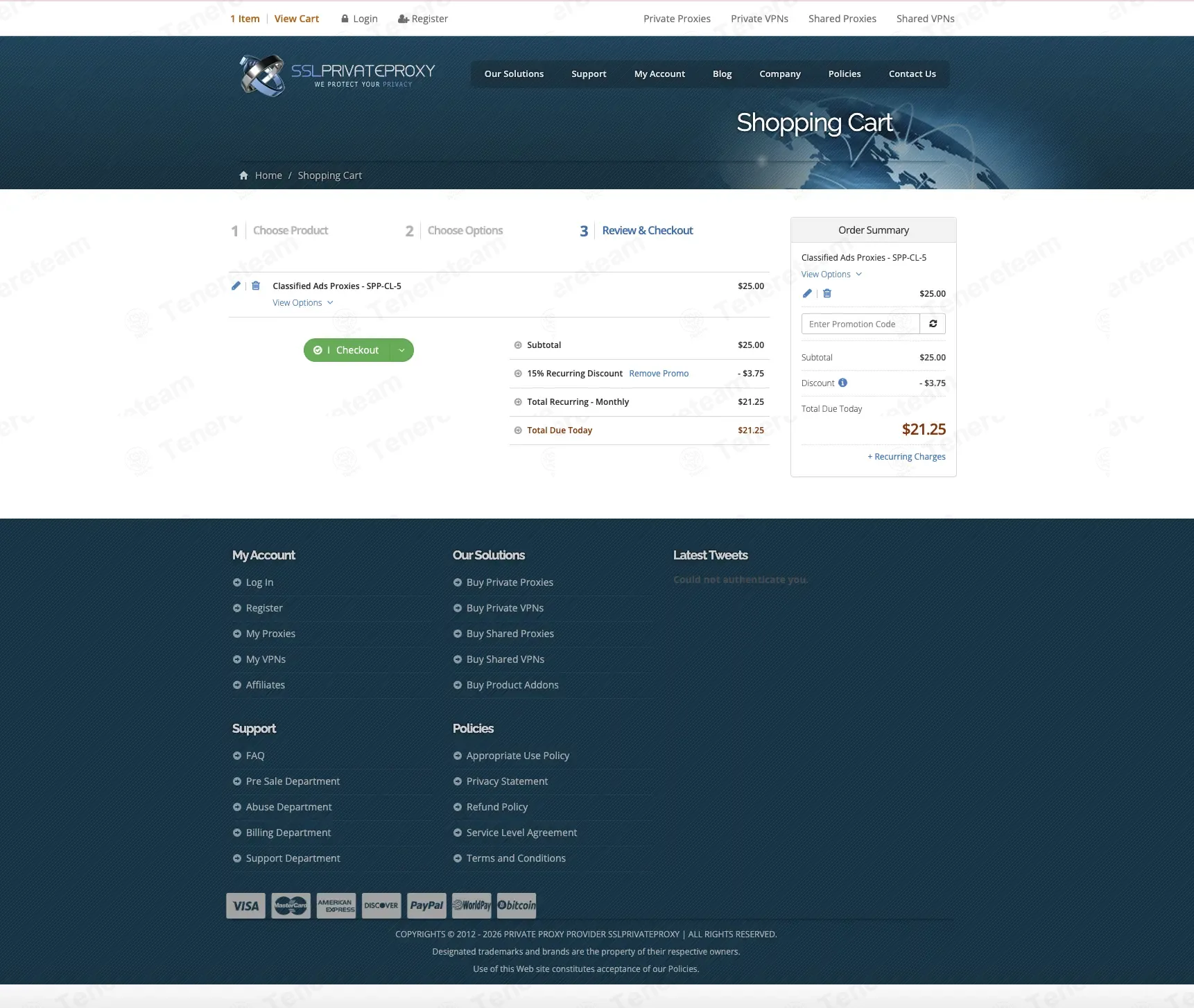The width and height of the screenshot is (1194, 1008).
Task: Open Our Solutions menu
Action: coord(514,74)
